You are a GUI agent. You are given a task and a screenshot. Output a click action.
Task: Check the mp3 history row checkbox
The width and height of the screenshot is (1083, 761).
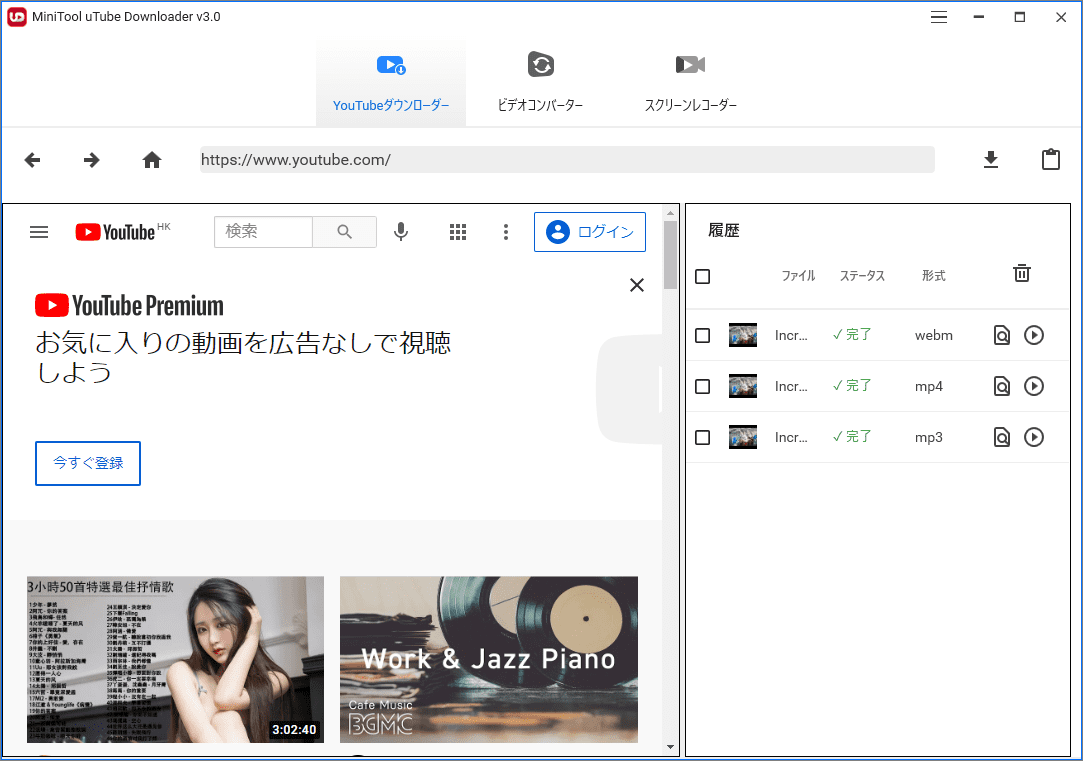(x=702, y=438)
